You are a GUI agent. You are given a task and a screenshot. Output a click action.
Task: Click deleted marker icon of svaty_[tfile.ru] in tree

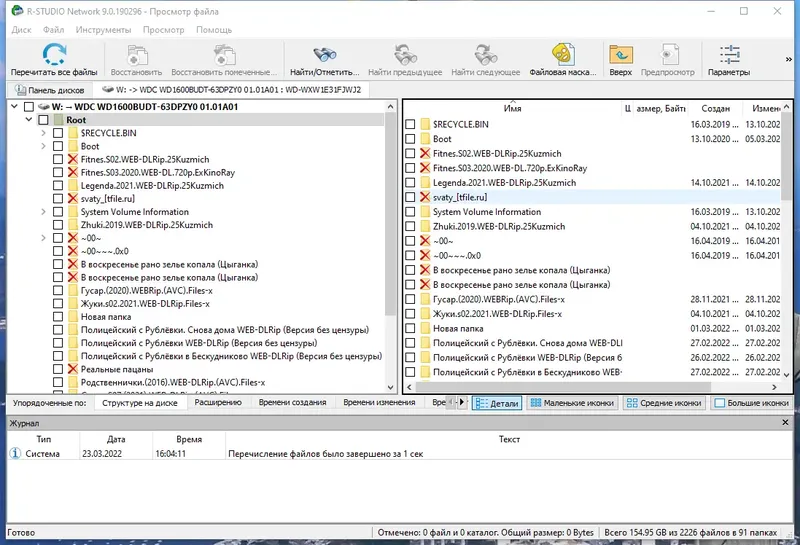[x=72, y=199]
